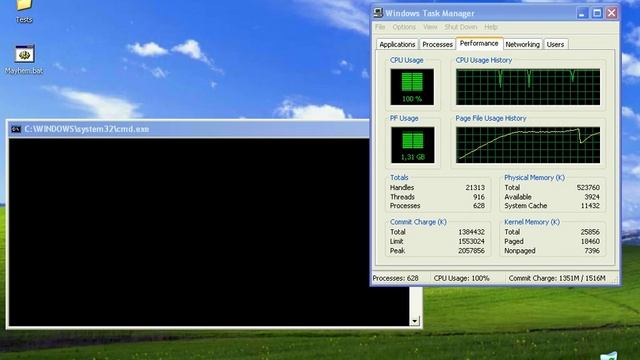Viewport: 640px width, 360px height.
Task: Switch to the Processes tab
Action: click(x=437, y=44)
